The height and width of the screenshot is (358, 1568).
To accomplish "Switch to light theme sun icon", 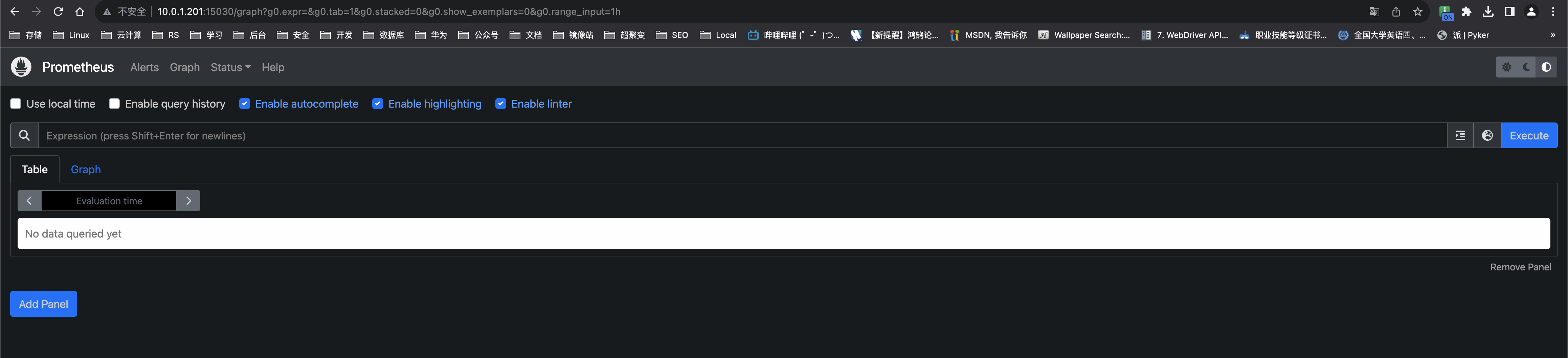I will 1506,67.
